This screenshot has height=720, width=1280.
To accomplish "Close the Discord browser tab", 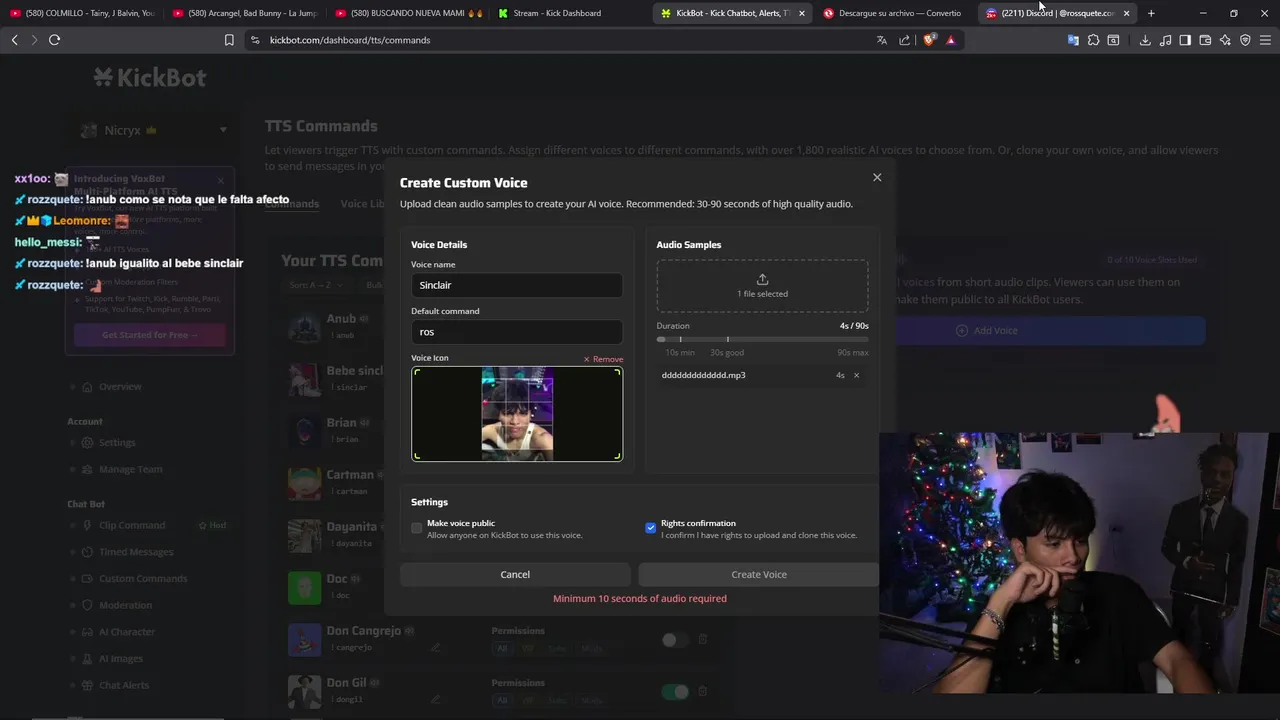I will [1127, 13].
